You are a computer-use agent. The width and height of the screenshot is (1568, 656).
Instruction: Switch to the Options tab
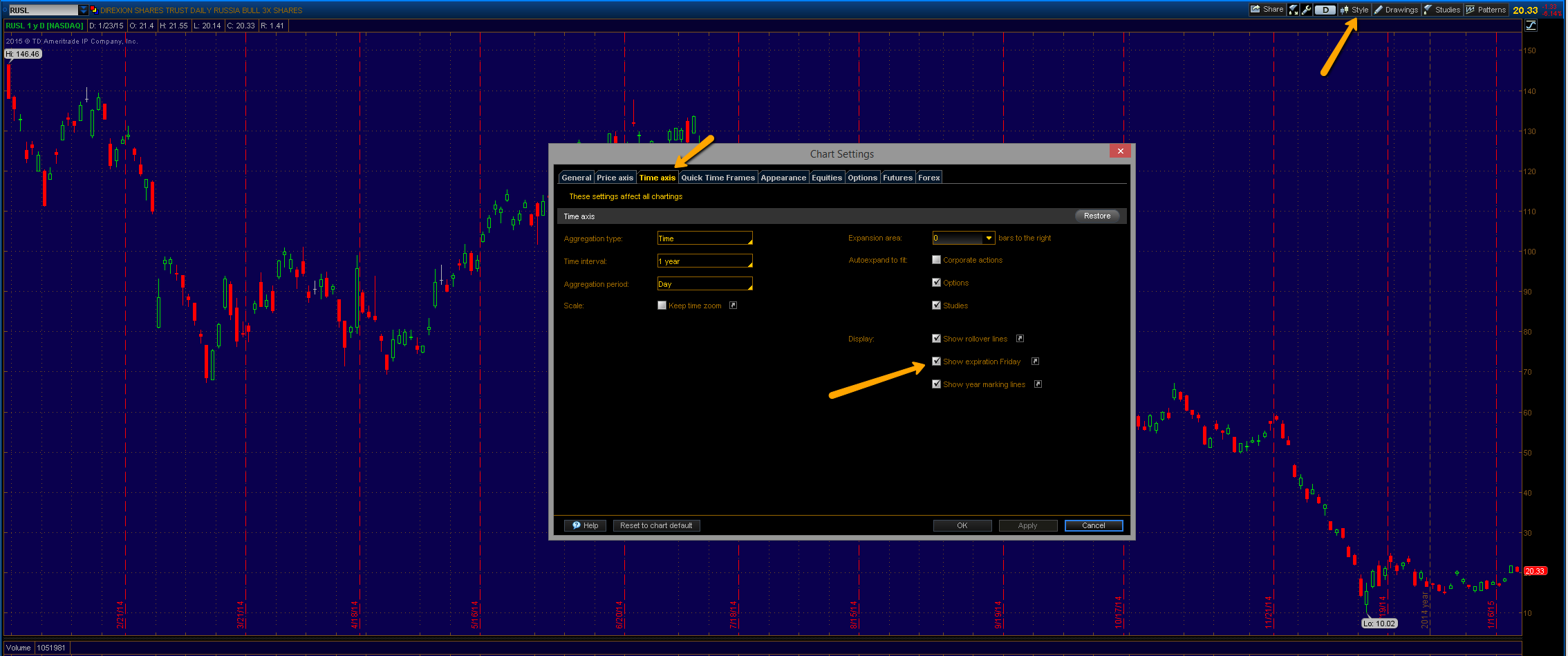tap(862, 178)
